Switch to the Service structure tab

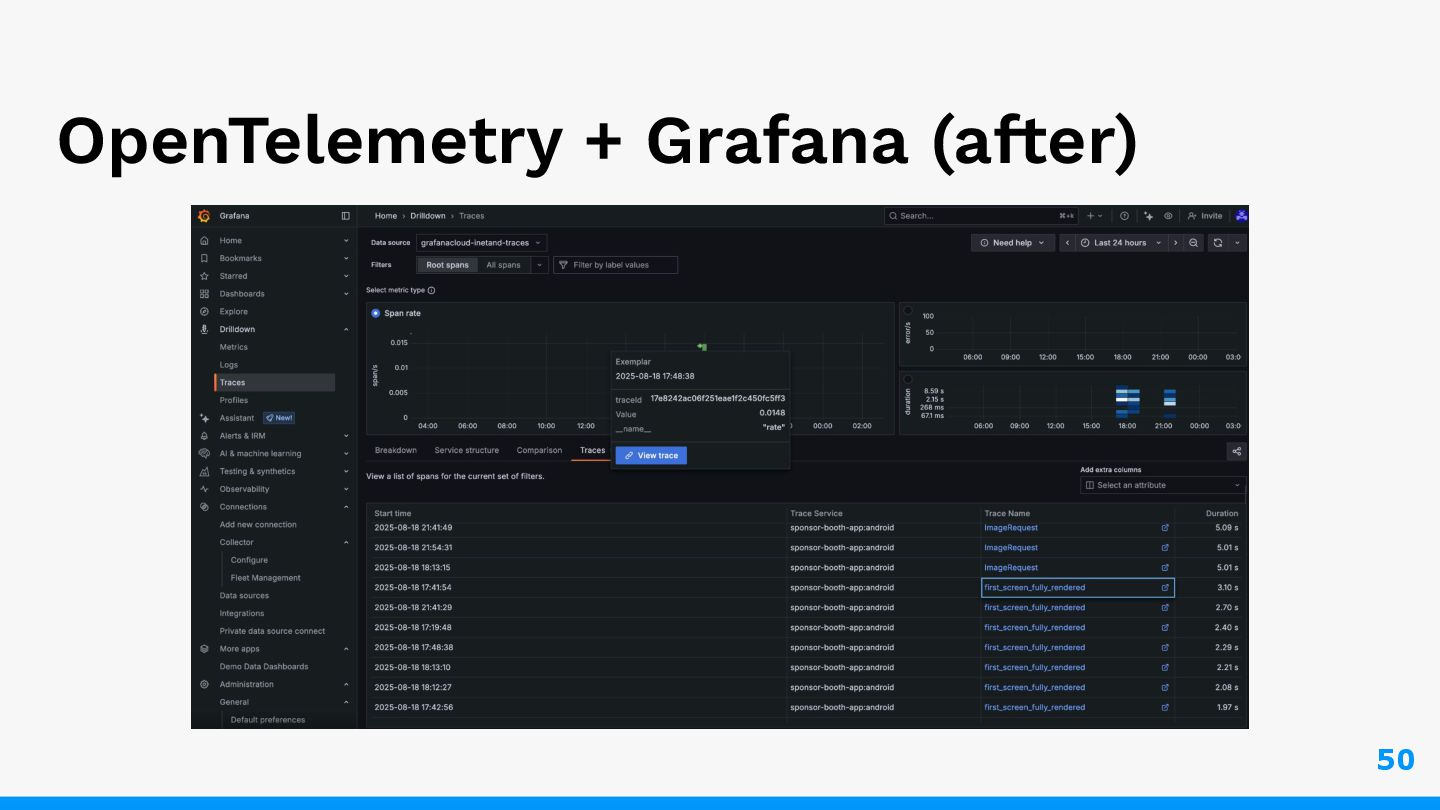467,450
